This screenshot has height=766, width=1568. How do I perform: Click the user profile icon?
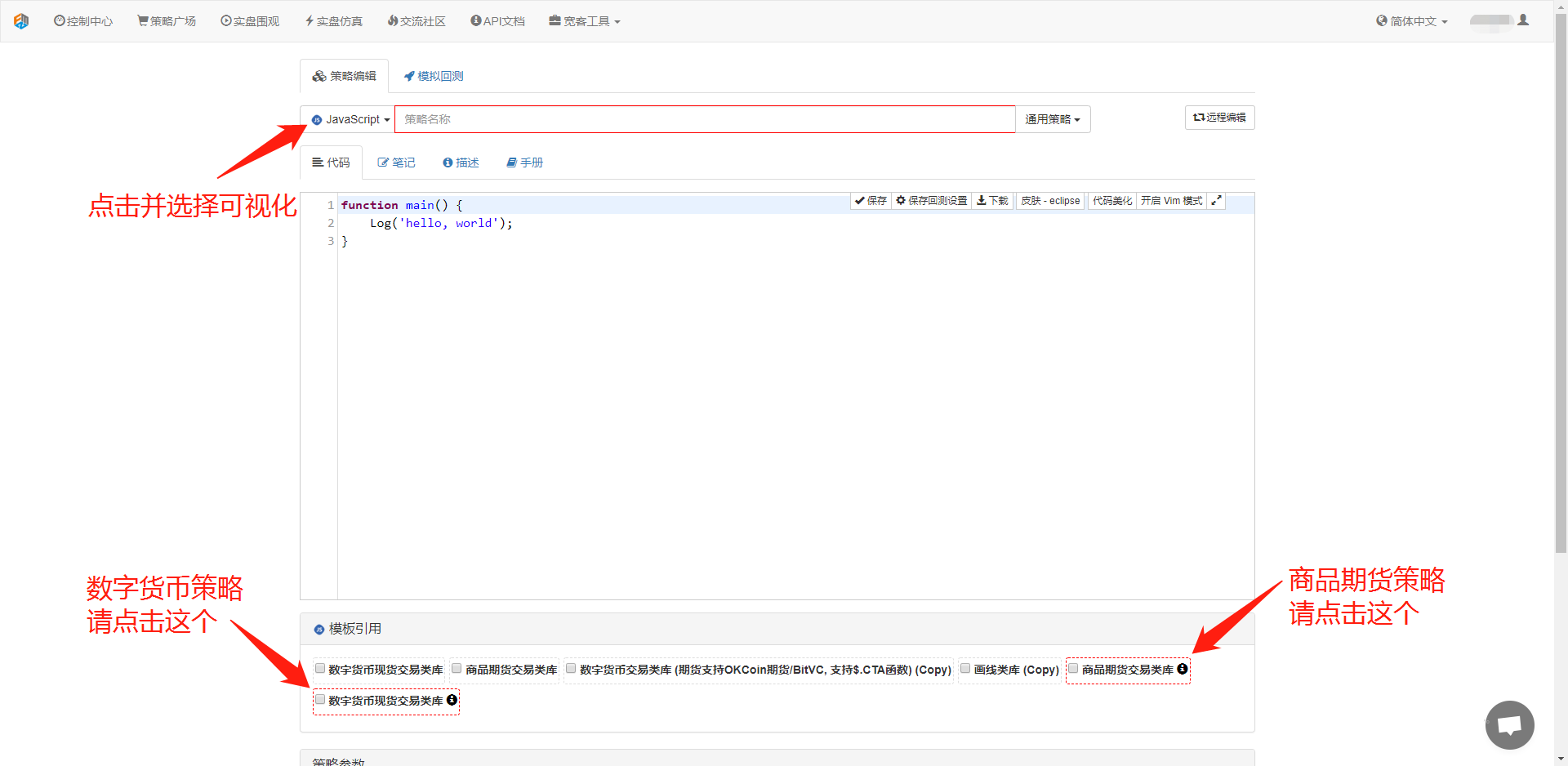pyautogui.click(x=1523, y=20)
